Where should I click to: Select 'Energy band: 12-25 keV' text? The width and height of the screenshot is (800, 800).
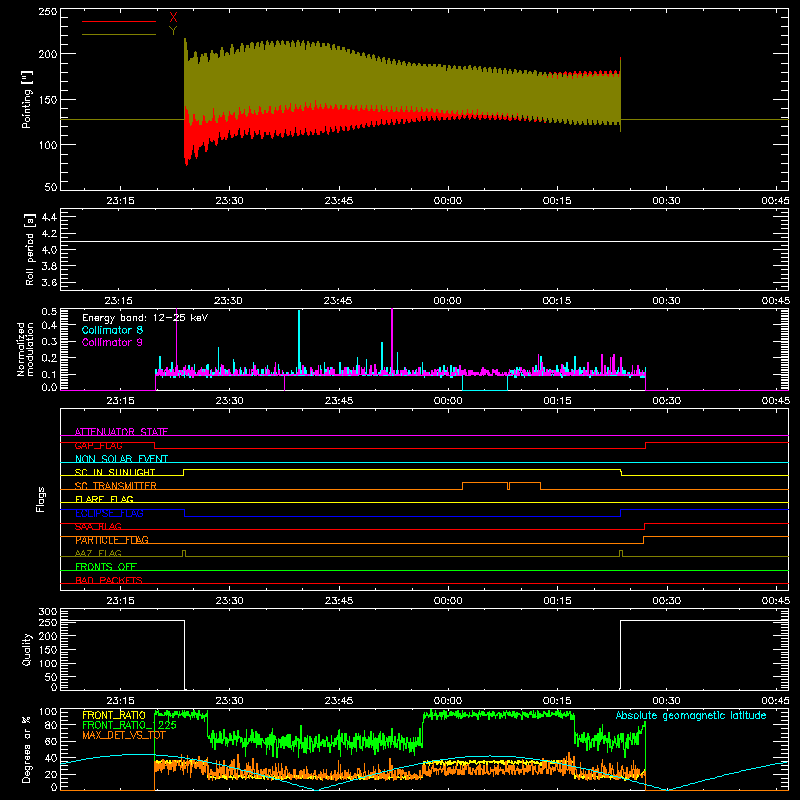click(145, 318)
